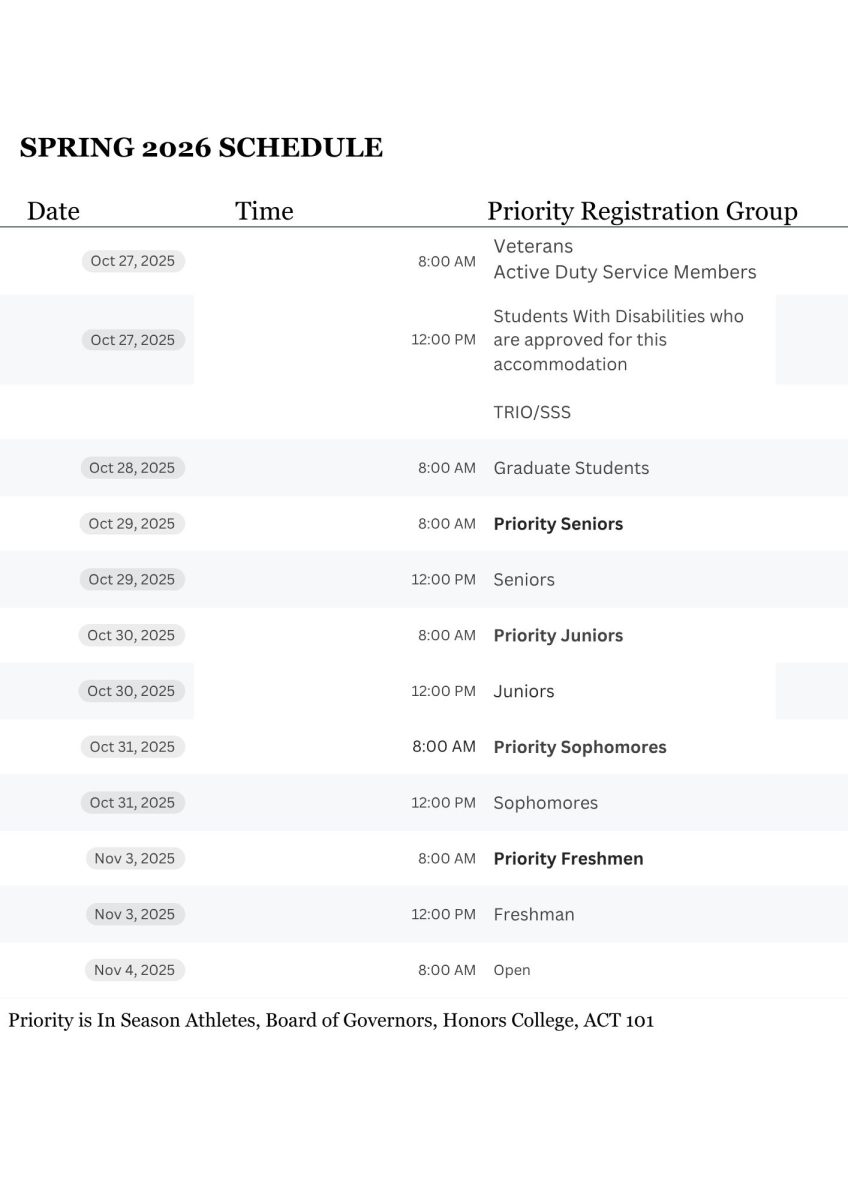848x1200 pixels.
Task: Select the 8:00 AM time for Graduate Students
Action: [x=446, y=468]
